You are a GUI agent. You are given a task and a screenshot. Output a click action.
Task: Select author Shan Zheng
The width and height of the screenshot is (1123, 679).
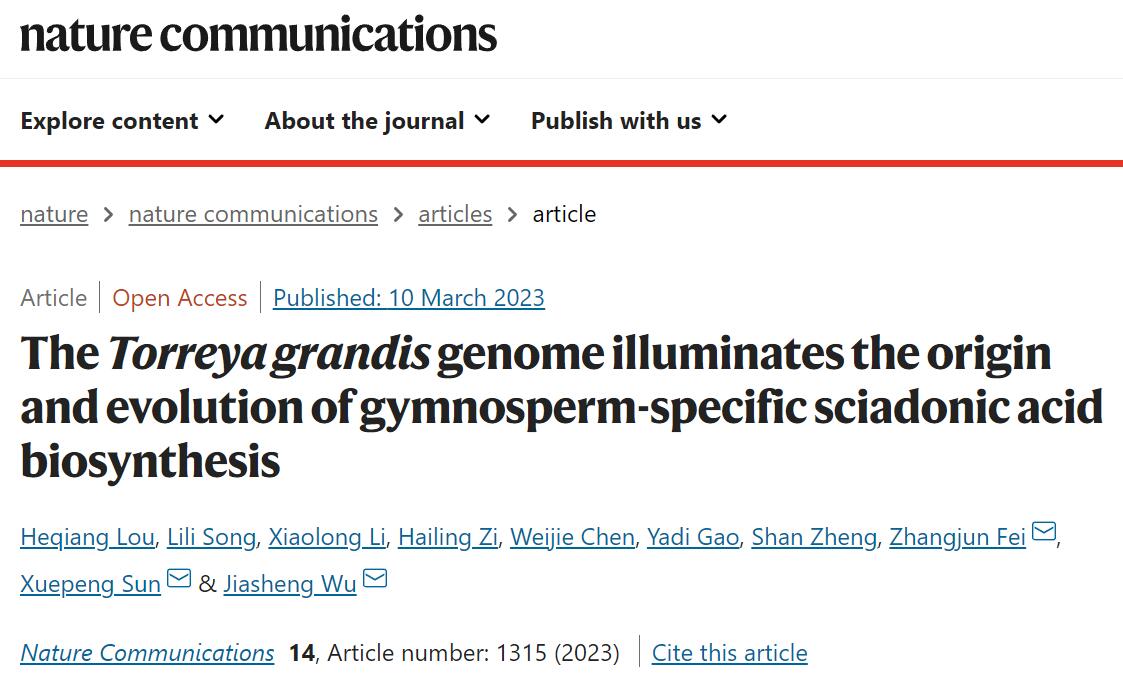[814, 537]
